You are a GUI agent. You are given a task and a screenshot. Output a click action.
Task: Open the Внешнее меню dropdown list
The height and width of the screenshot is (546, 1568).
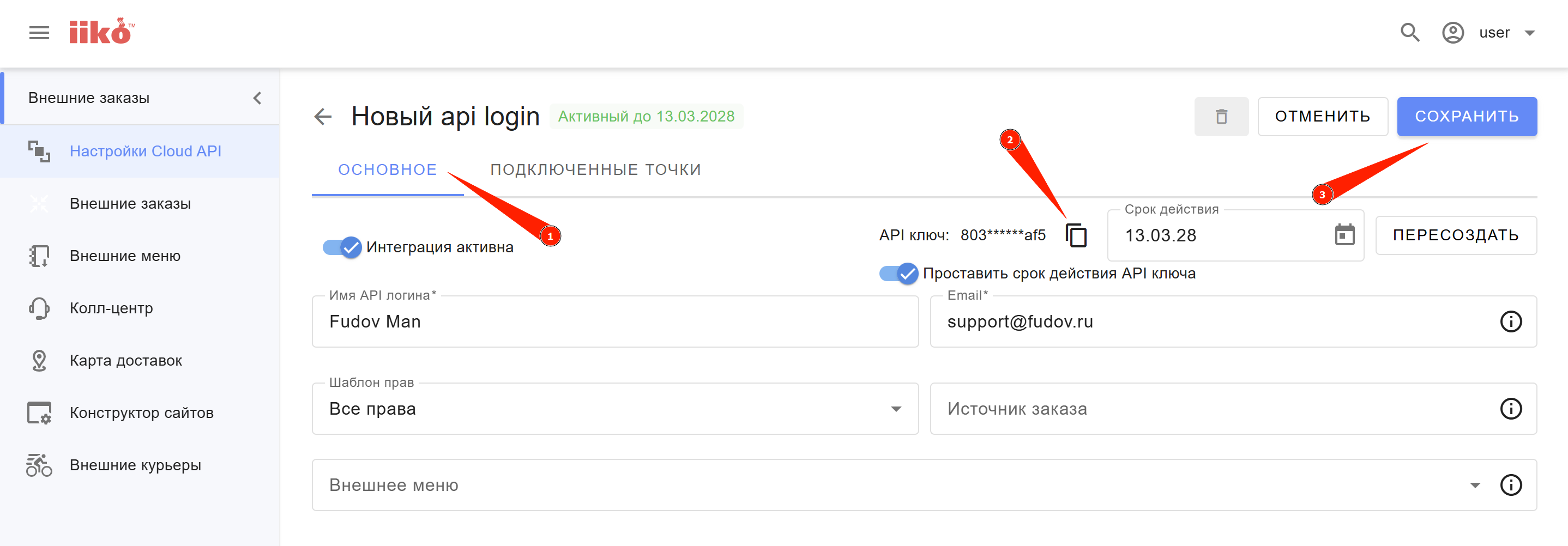1474,485
